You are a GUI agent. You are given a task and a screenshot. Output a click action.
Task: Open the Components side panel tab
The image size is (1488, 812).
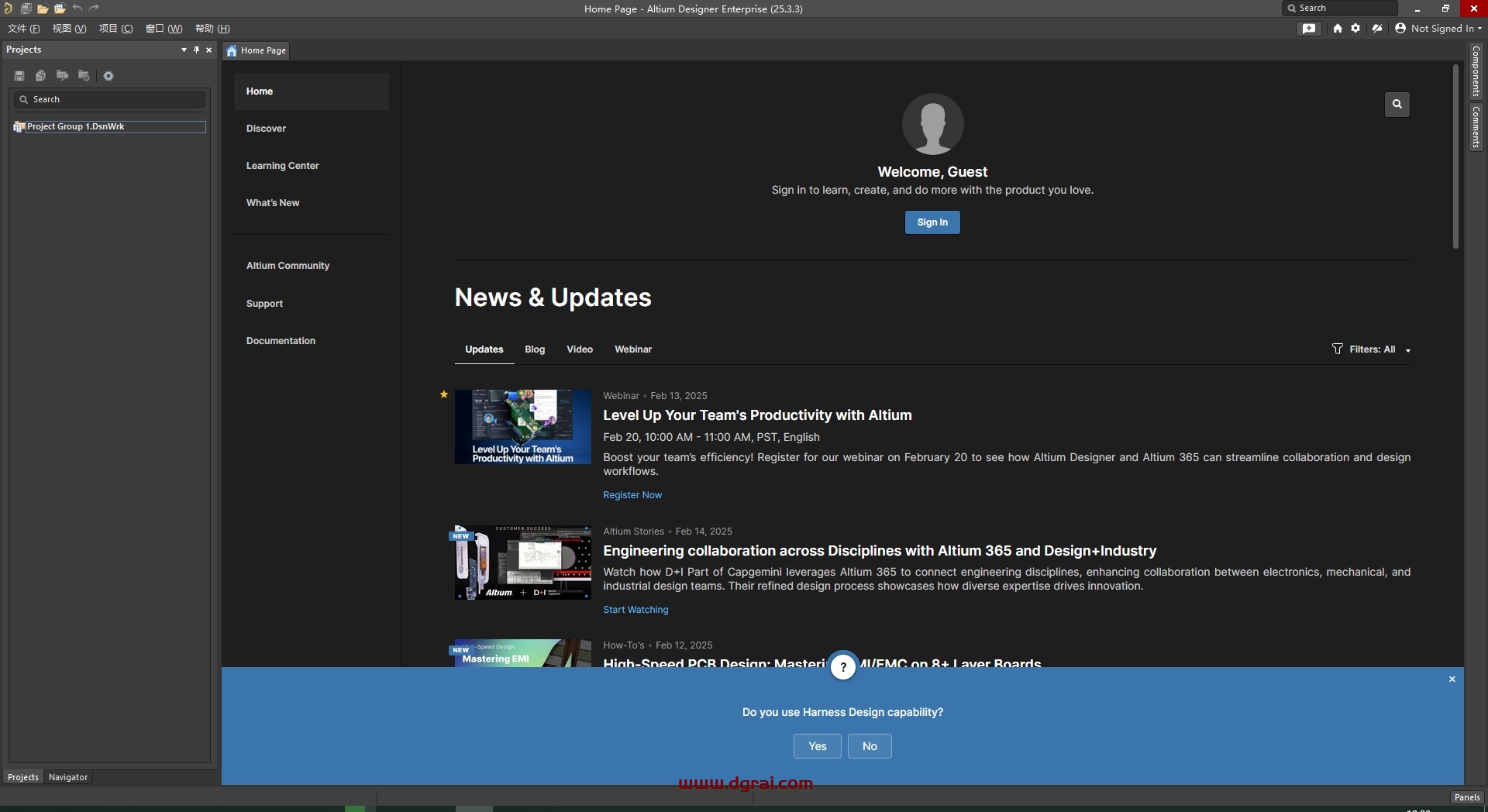[x=1476, y=71]
